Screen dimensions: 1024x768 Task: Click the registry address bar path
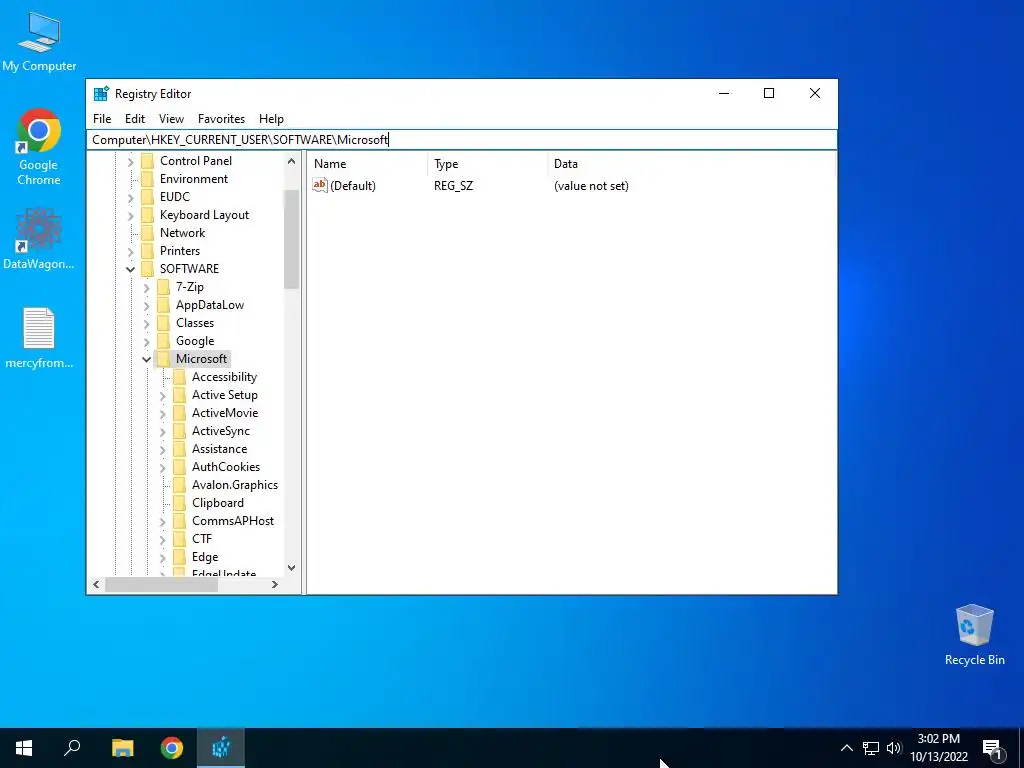click(462, 140)
